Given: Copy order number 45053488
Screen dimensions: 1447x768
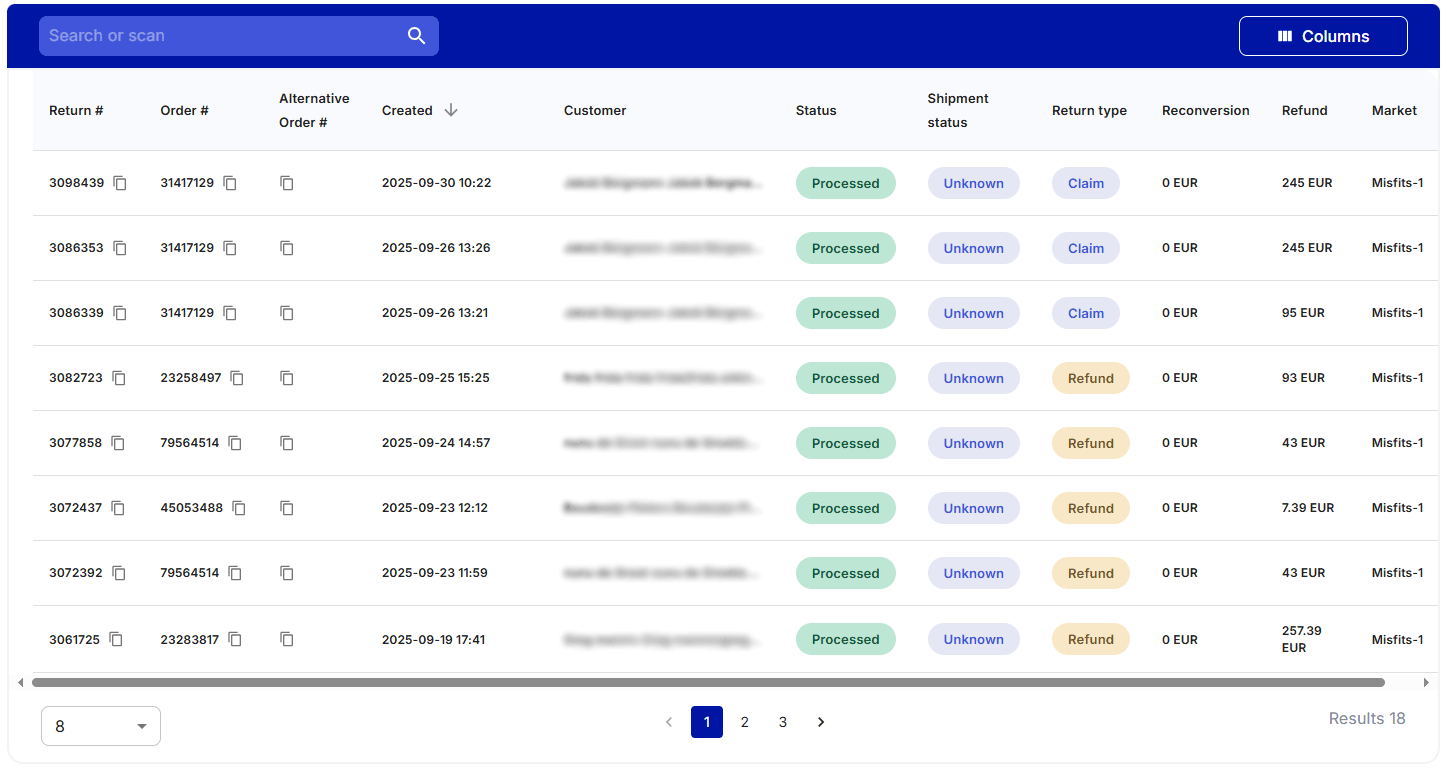Looking at the screenshot, I should [x=239, y=508].
